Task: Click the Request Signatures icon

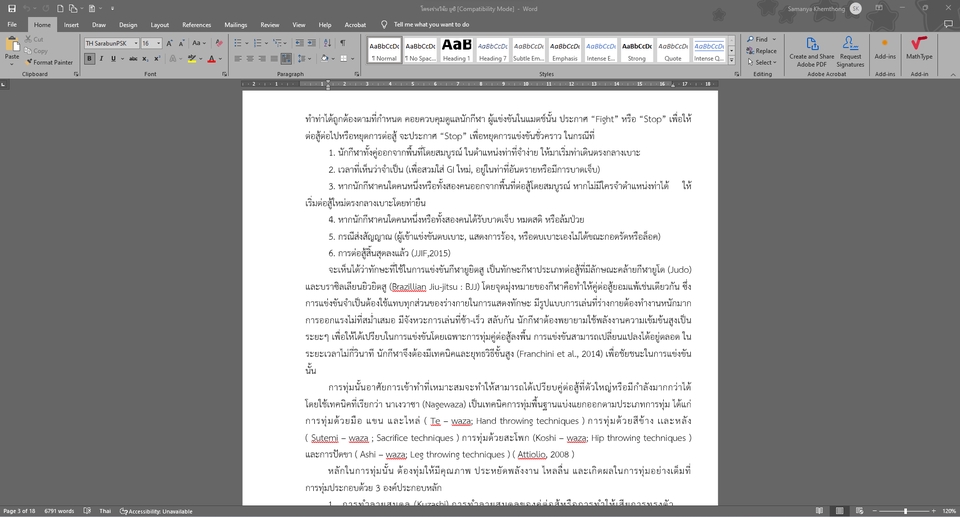Action: [x=850, y=48]
